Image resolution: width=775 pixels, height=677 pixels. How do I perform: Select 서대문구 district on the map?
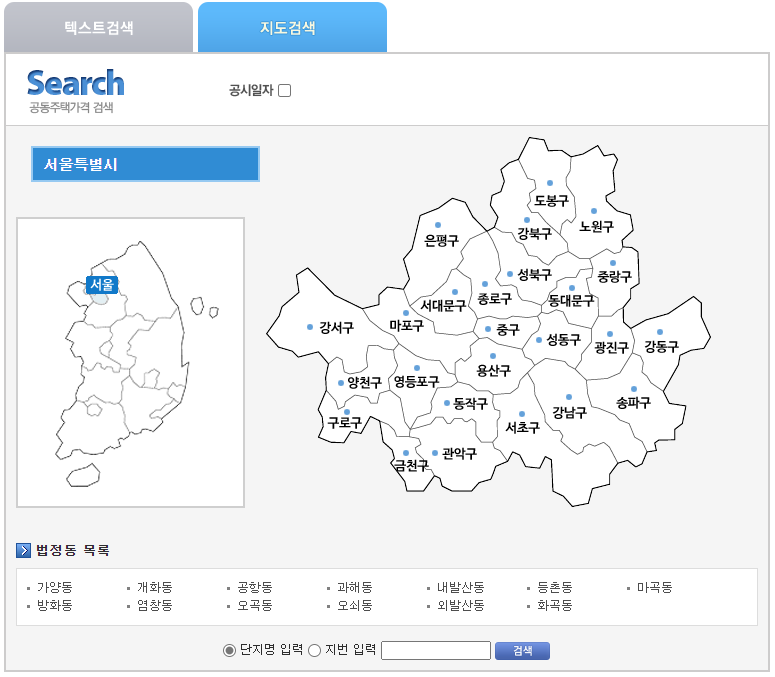tap(443, 305)
